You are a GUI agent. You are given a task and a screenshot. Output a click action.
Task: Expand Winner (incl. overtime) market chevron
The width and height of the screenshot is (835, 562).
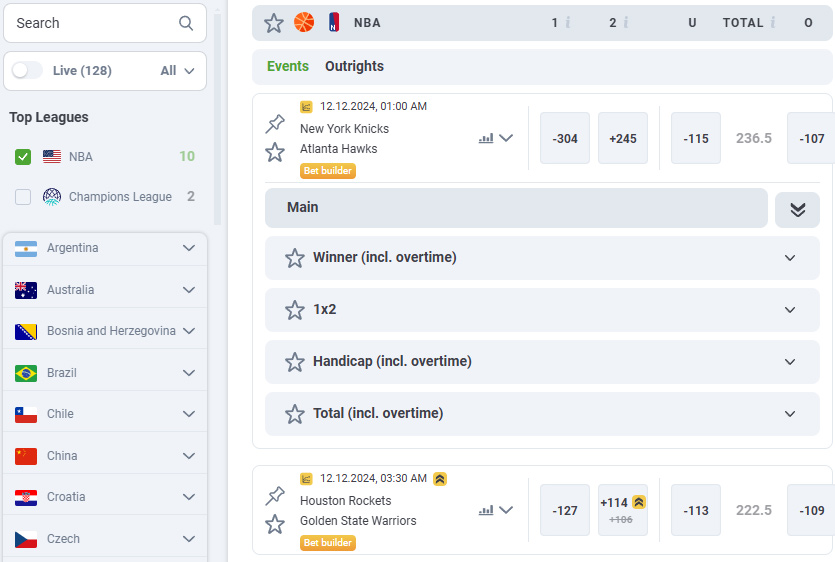click(790, 258)
